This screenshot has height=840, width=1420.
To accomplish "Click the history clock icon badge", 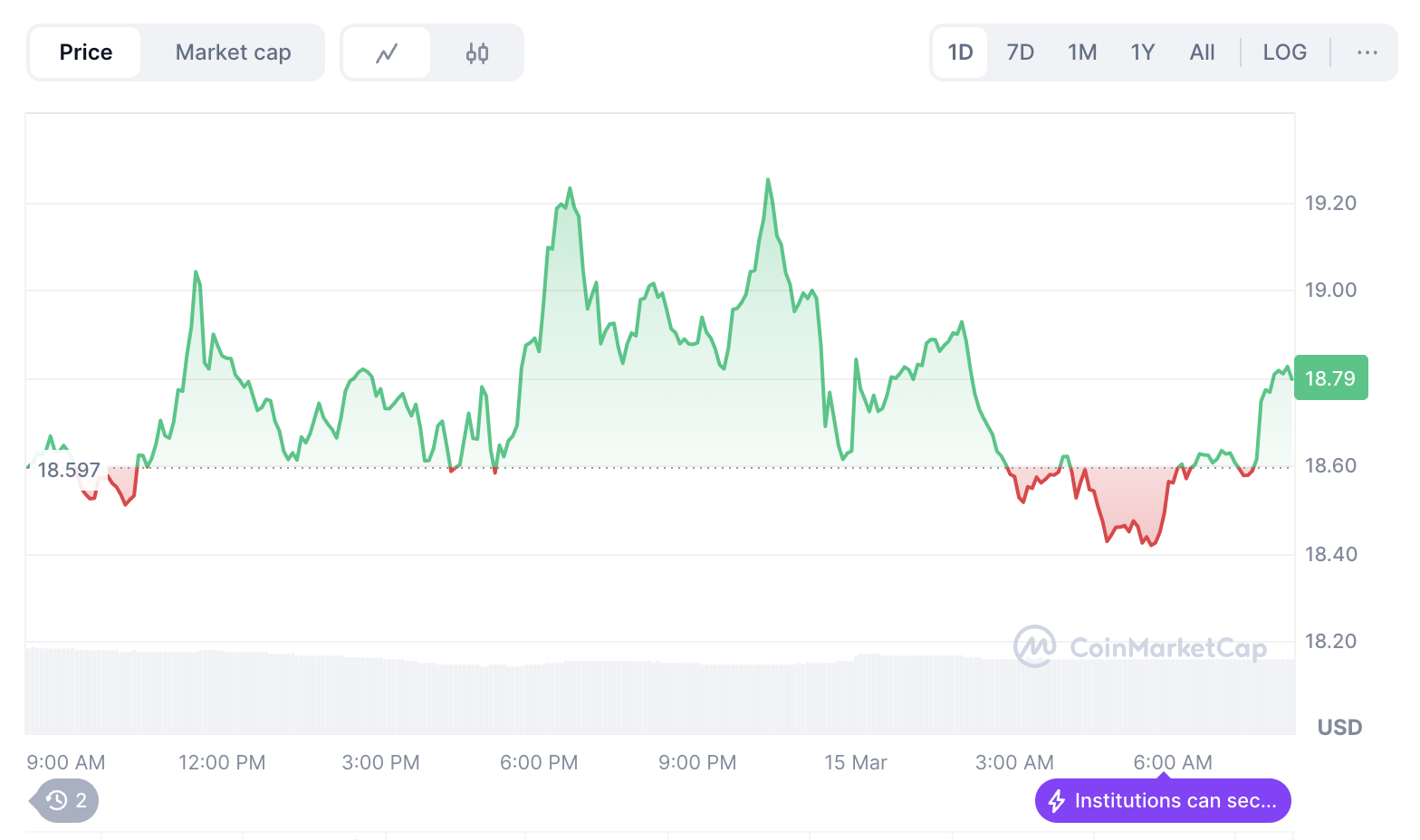I will coord(58,800).
